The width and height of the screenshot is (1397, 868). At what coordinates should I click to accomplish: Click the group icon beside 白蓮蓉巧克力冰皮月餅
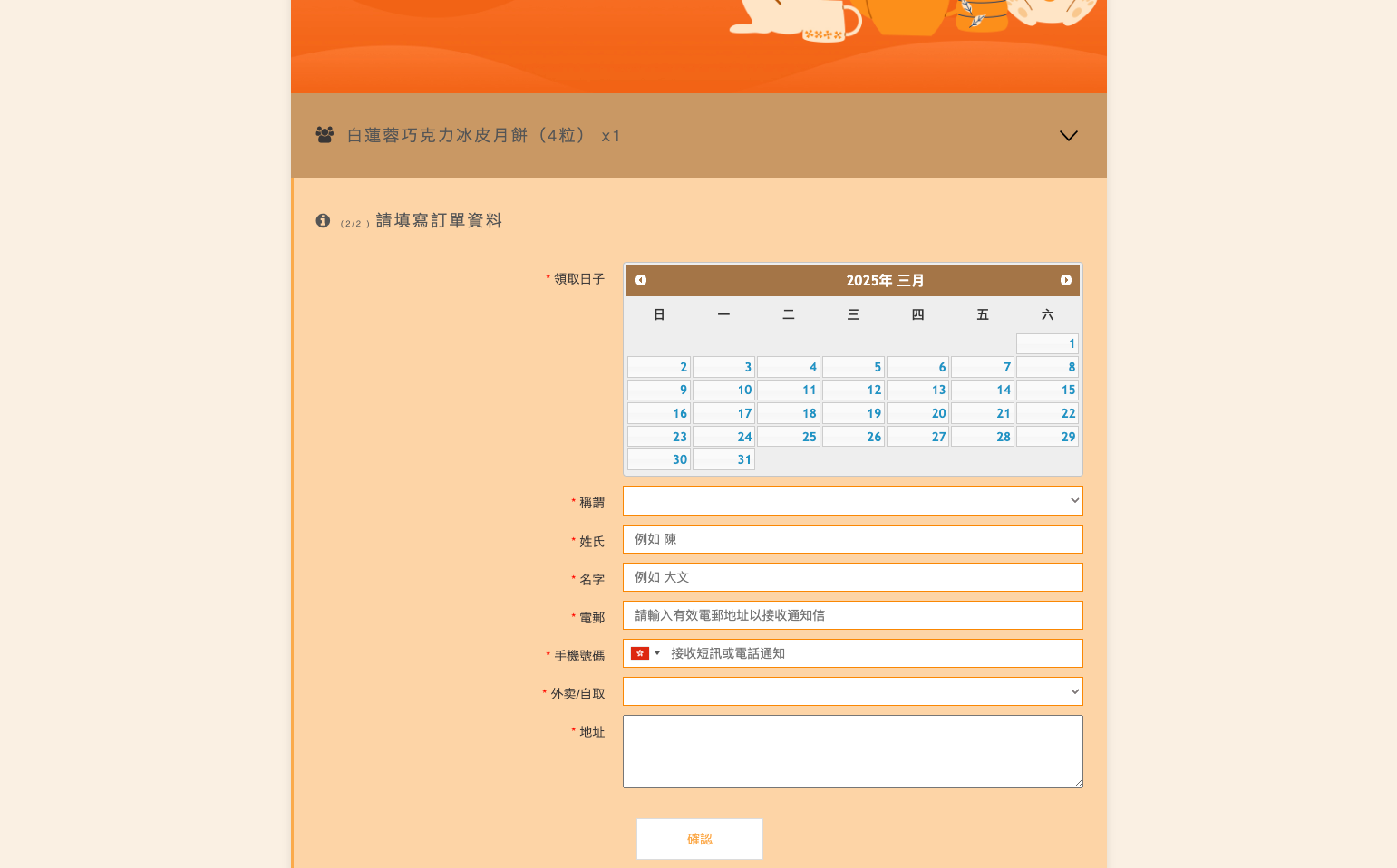(x=325, y=135)
